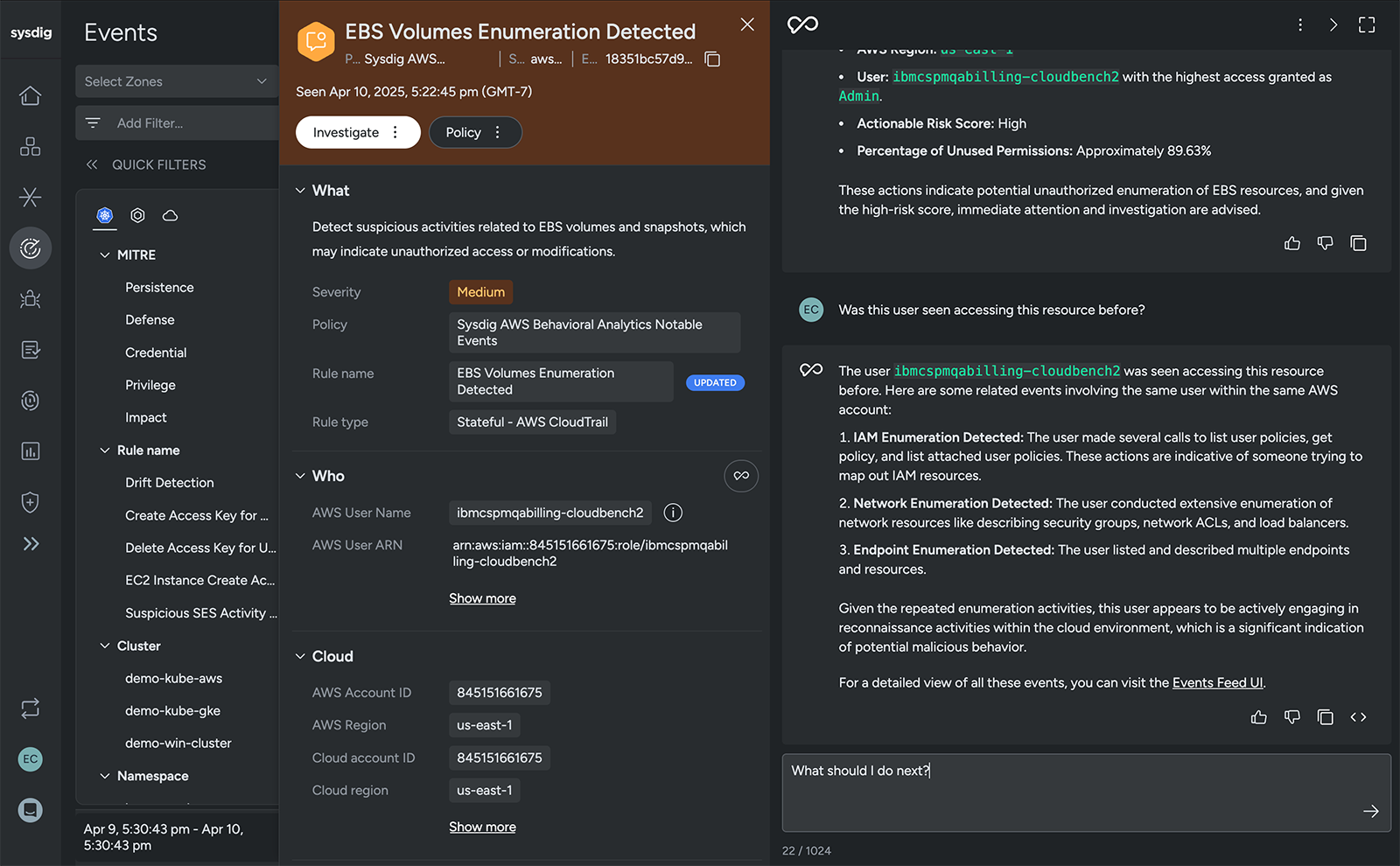Expand sidebar with double chevron icon
The height and width of the screenshot is (866, 1400).
tap(31, 544)
